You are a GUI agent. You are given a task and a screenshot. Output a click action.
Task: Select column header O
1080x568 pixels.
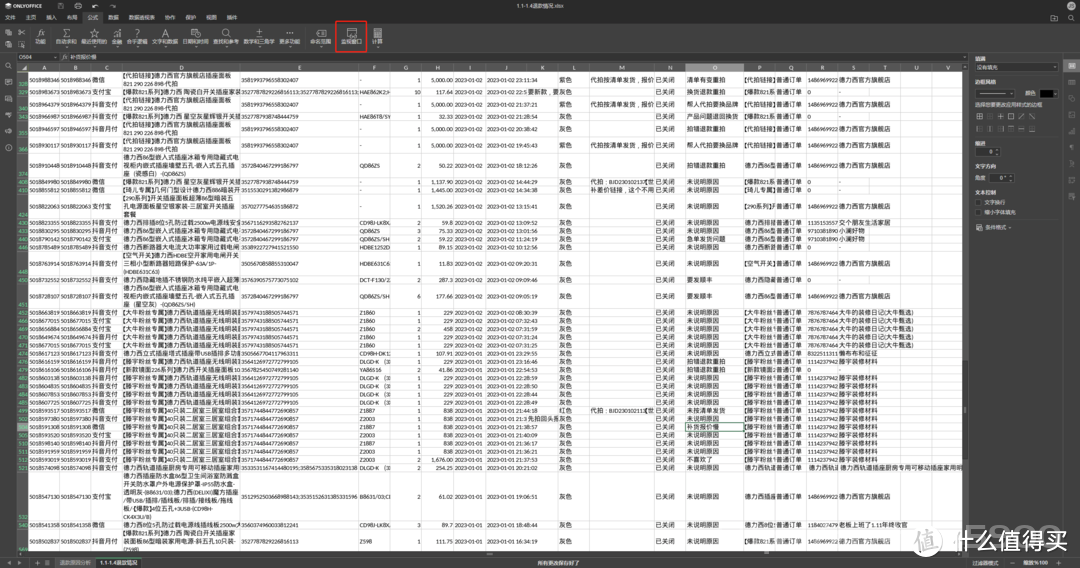(714, 67)
